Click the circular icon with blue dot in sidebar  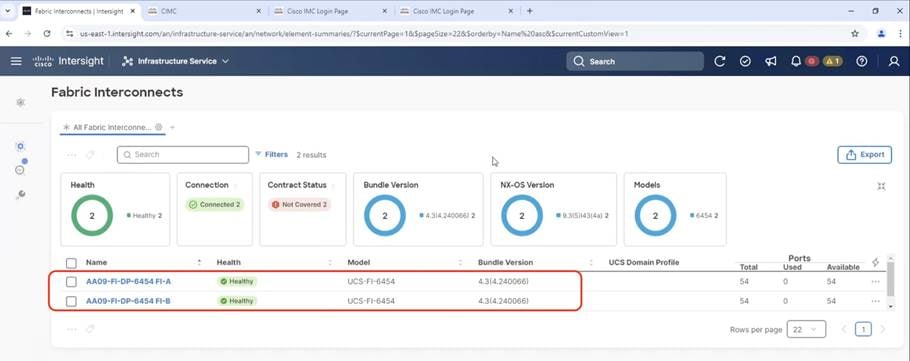coord(20,169)
